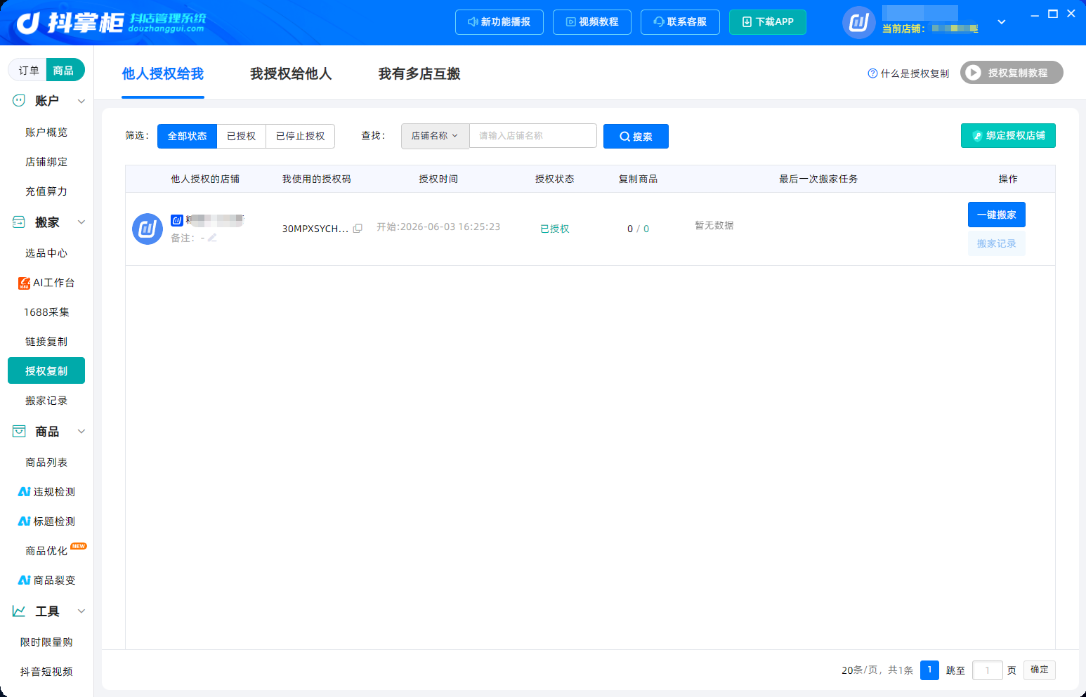Switch to 我授权给他人 tab

pyautogui.click(x=291, y=74)
